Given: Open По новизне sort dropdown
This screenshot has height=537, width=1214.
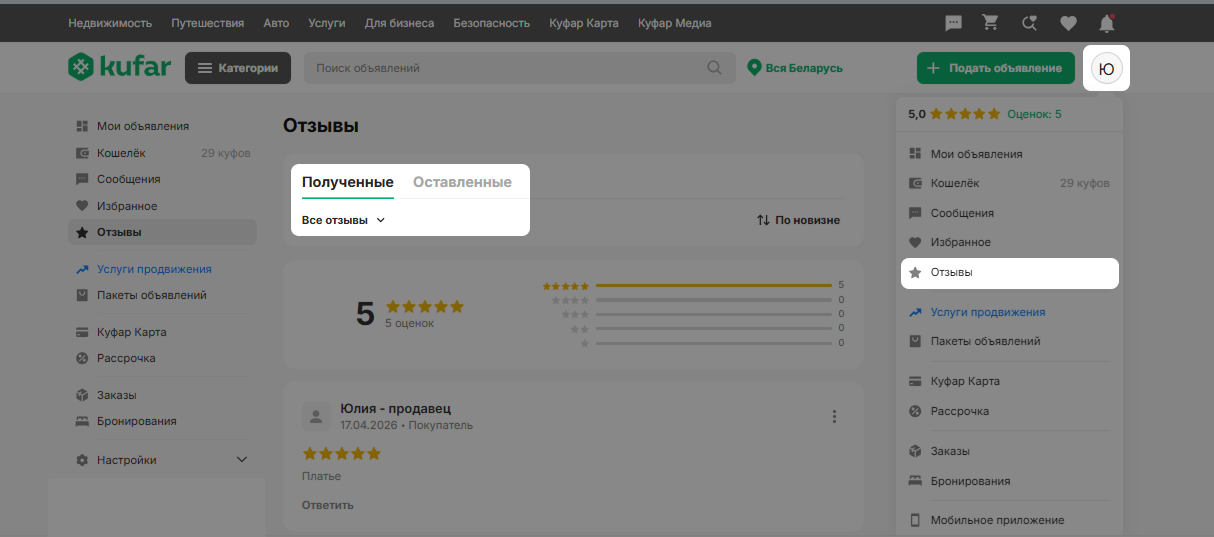Looking at the screenshot, I should (x=798, y=220).
